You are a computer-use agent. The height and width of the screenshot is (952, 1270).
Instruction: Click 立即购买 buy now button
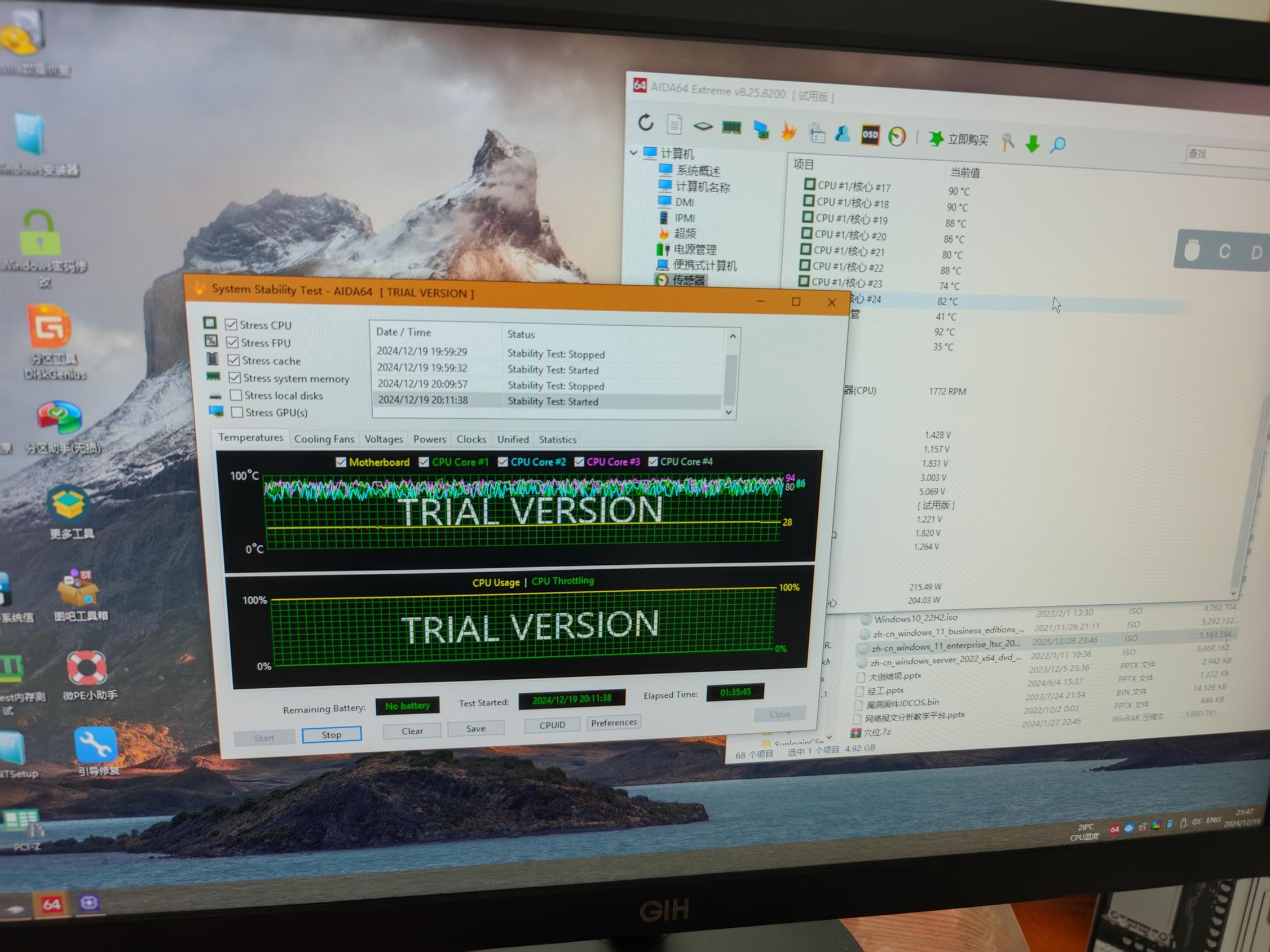click(958, 139)
